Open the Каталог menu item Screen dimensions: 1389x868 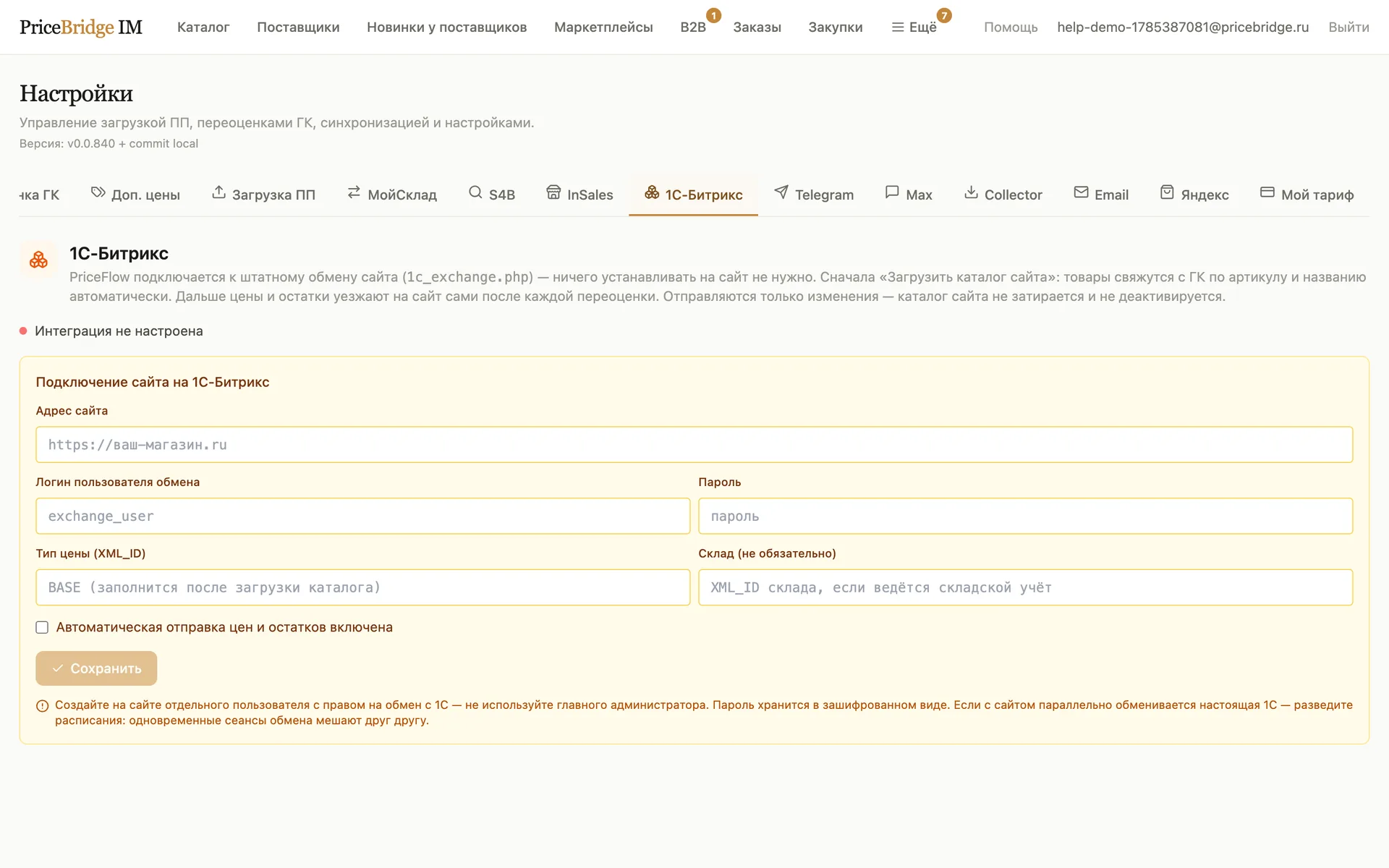coord(203,27)
